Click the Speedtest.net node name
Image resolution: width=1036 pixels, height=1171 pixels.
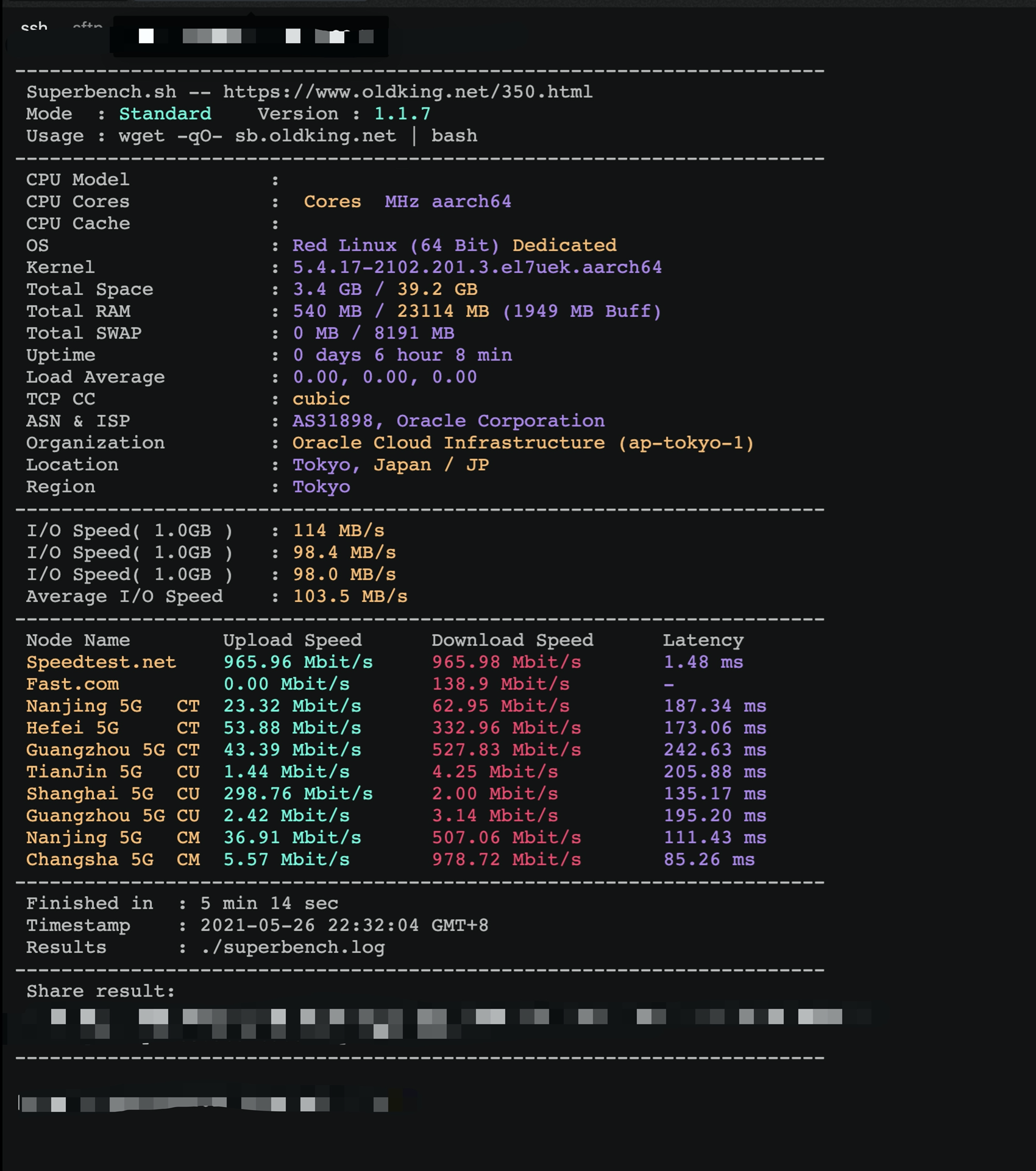101,662
